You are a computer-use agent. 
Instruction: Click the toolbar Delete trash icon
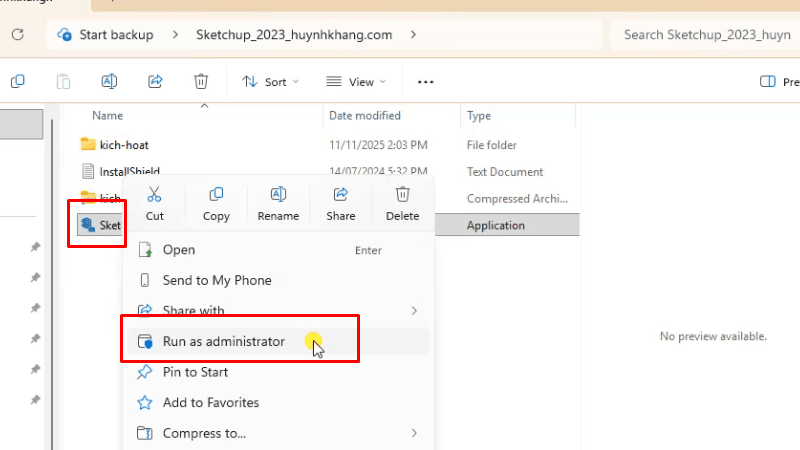click(201, 82)
